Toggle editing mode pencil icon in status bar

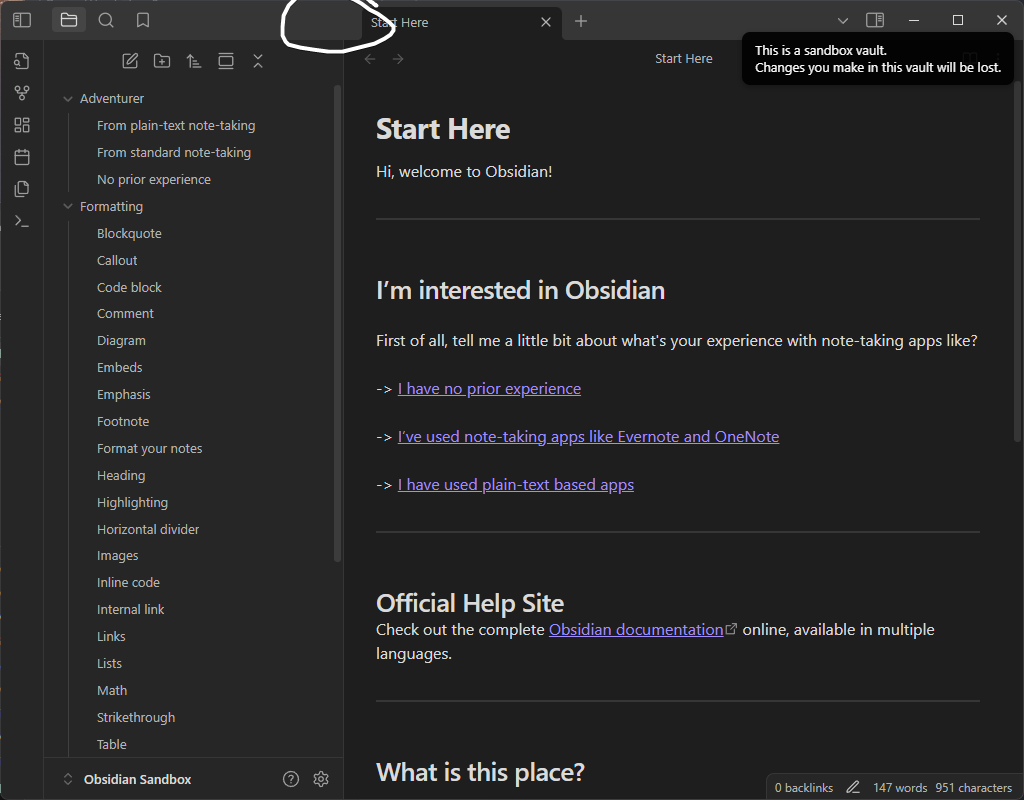(x=853, y=788)
